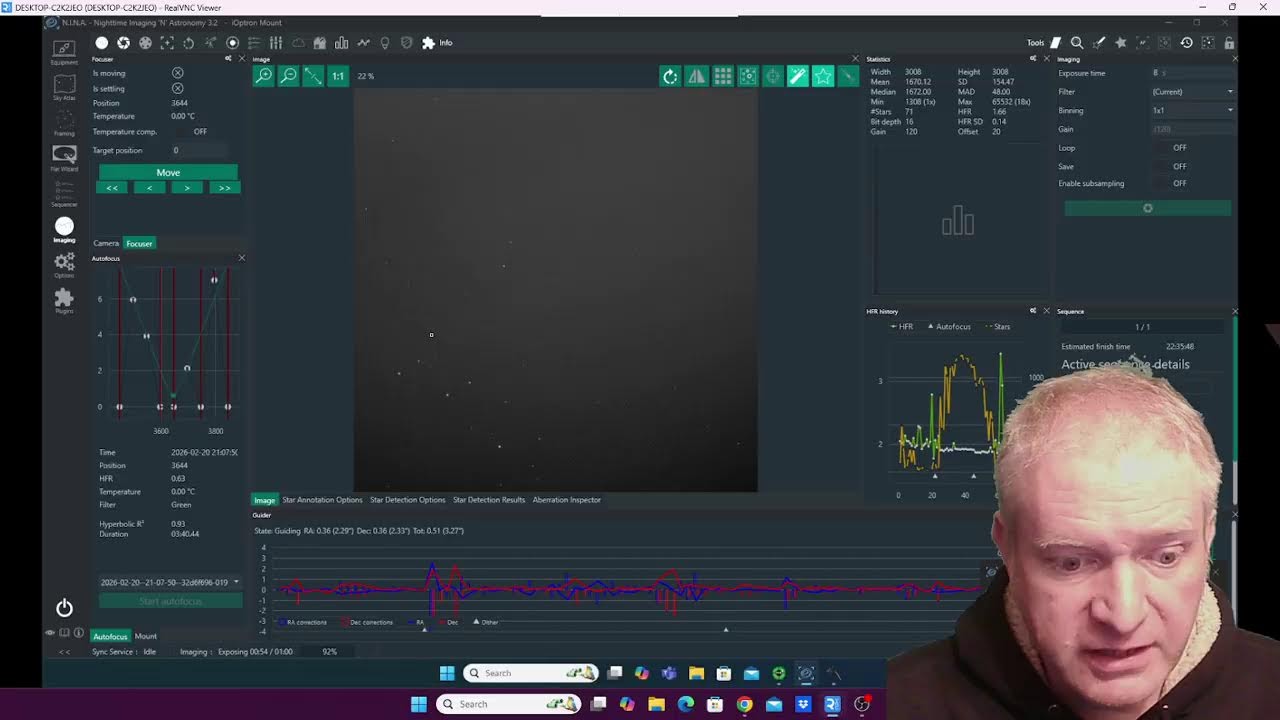
Task: Click the flip image icon
Action: point(696,76)
